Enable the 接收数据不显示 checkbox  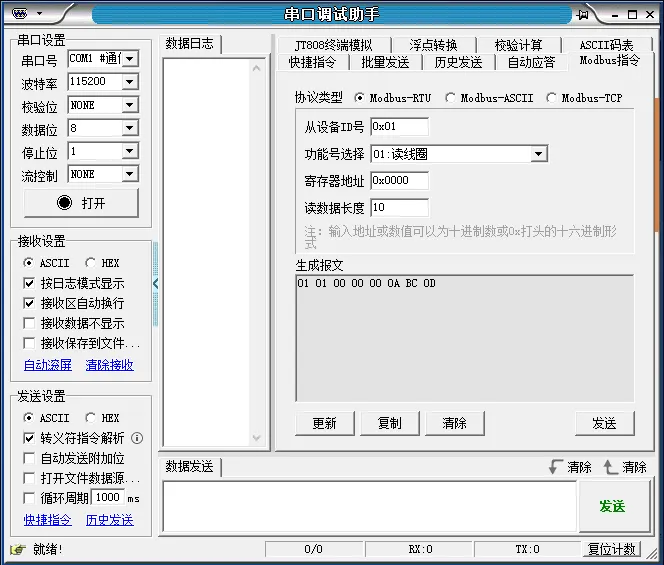click(29, 323)
